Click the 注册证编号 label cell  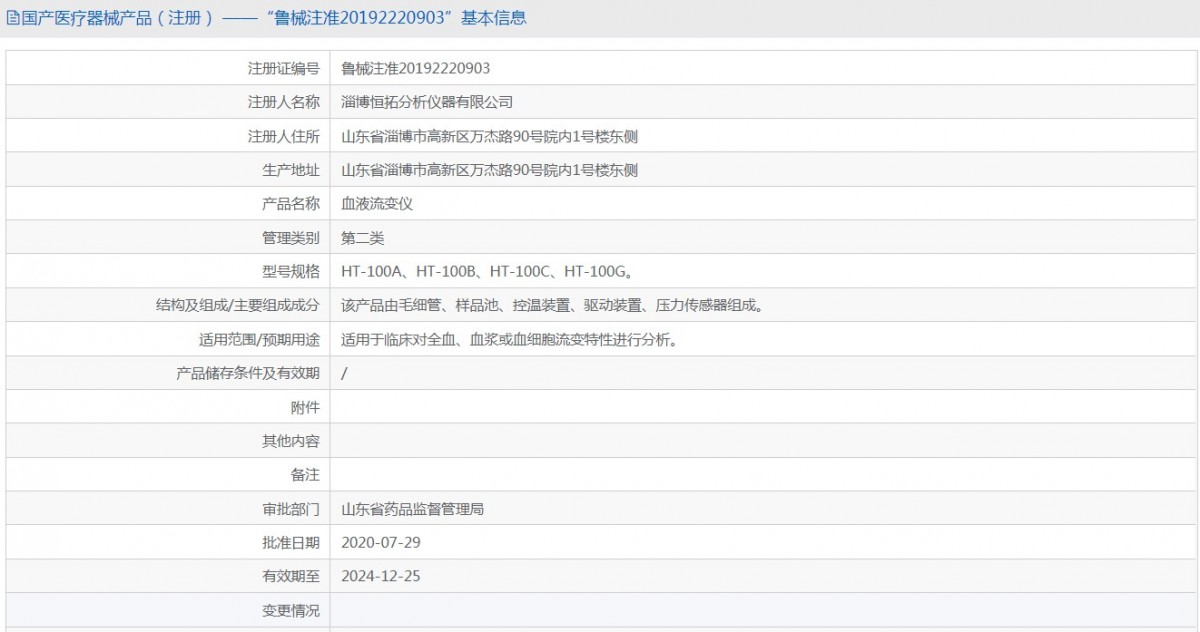click(284, 68)
